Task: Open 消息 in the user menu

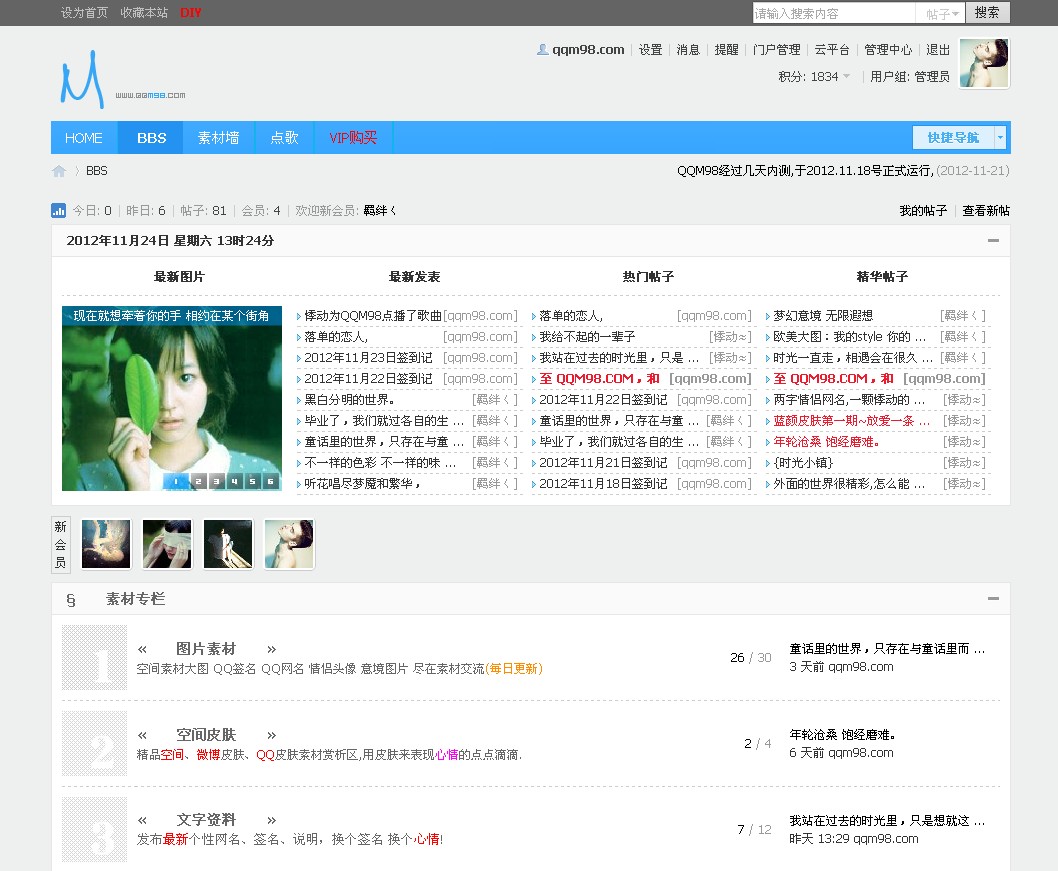Action: [x=688, y=49]
